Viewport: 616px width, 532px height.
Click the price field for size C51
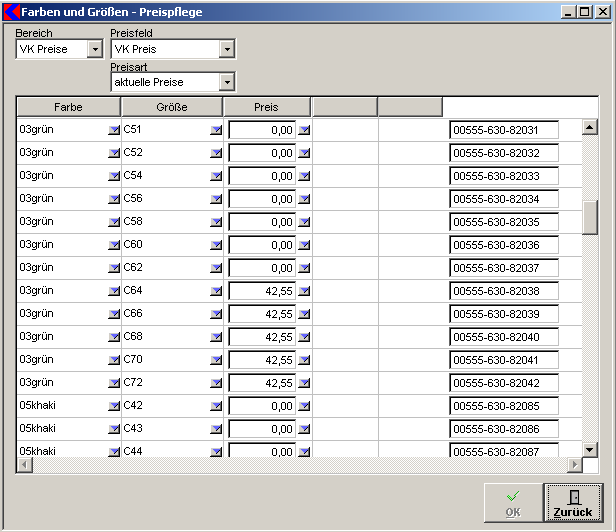click(262, 130)
